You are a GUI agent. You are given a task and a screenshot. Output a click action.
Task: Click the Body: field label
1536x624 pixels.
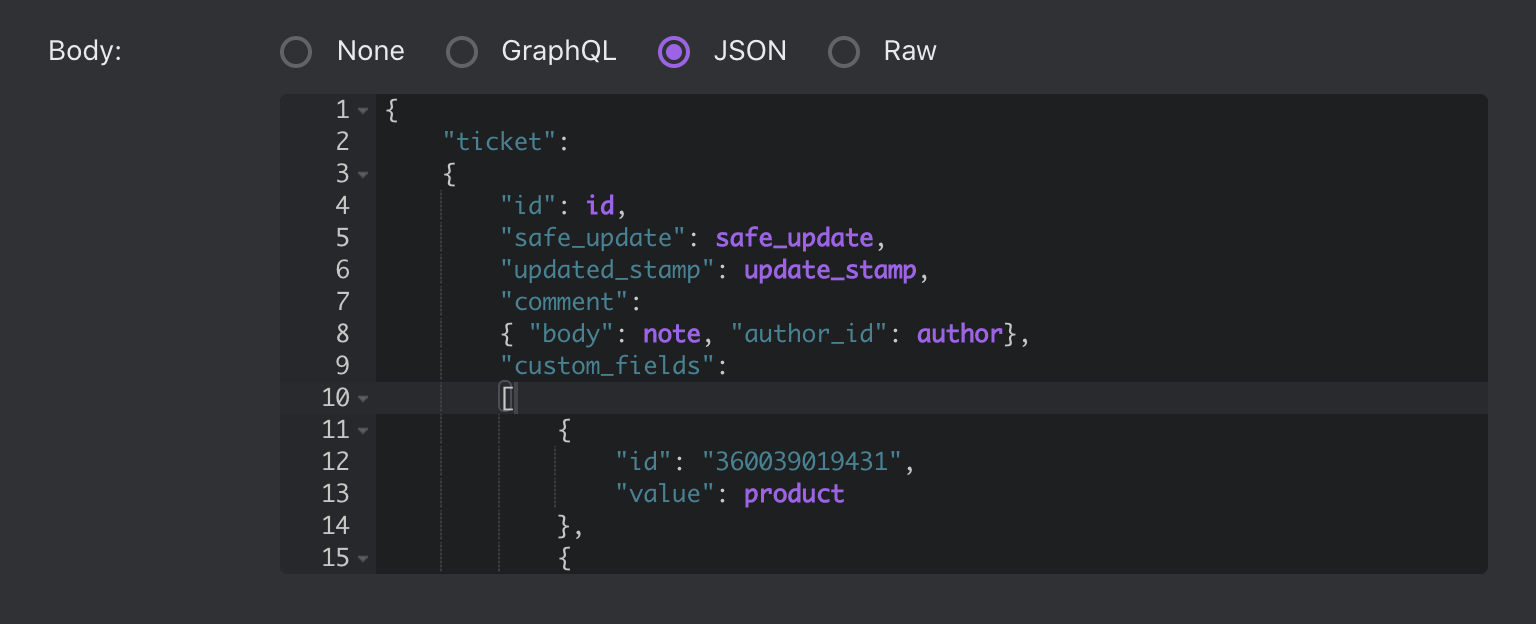coord(85,51)
